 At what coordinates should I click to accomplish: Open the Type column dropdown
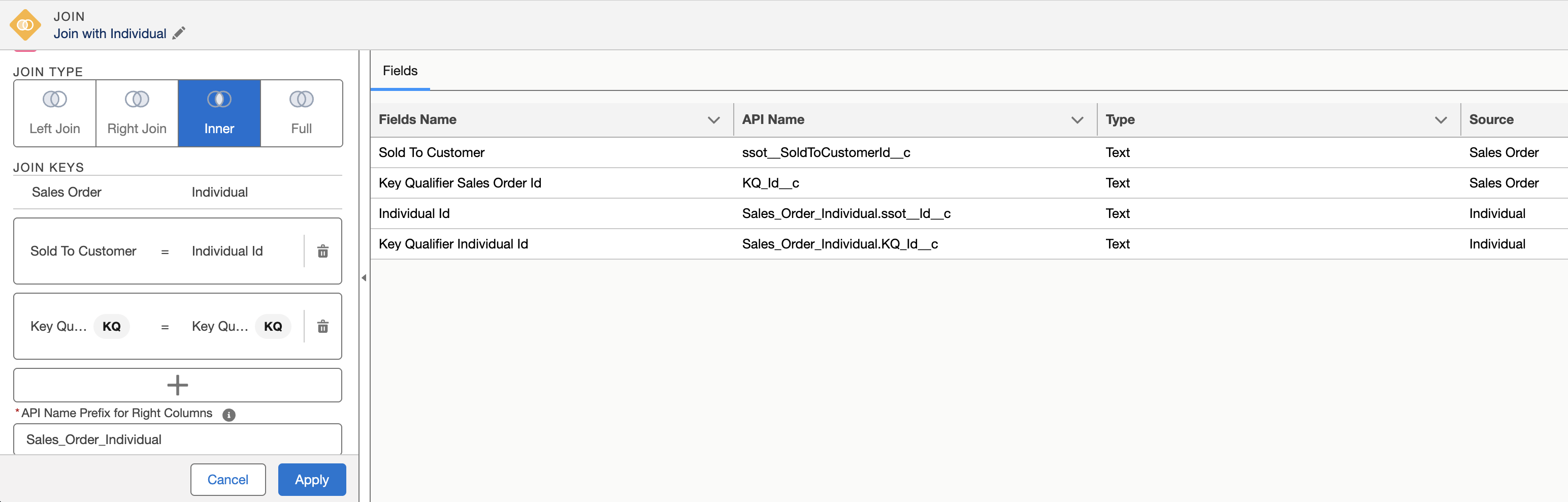[x=1440, y=119]
